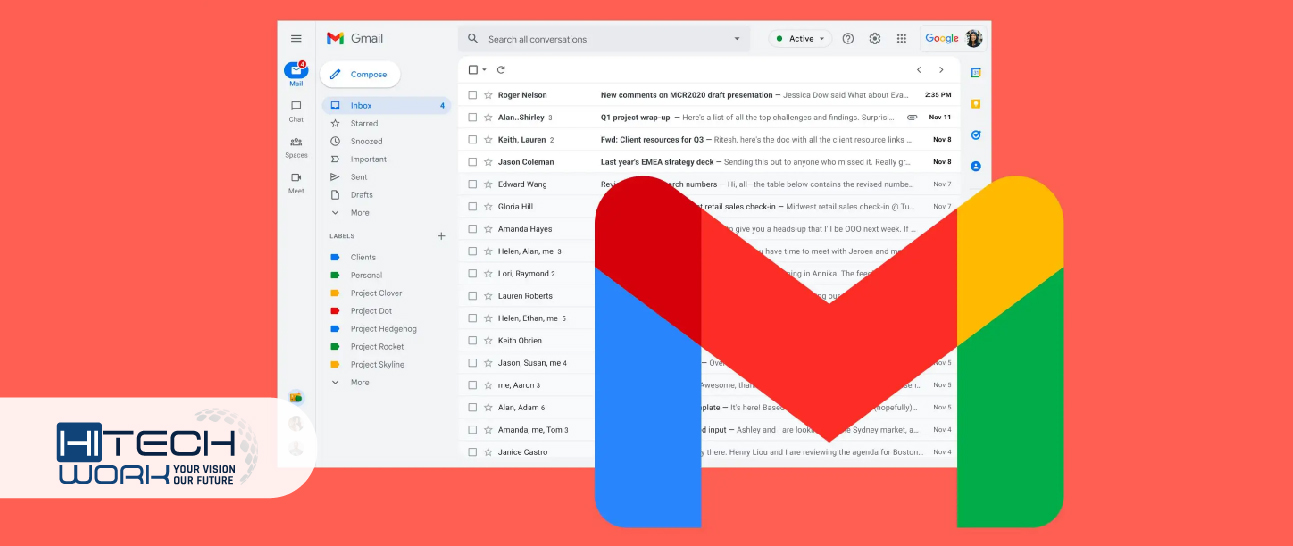Screen dimensions: 1293x546
Task: Click the refresh icon above the inbox
Action: 501,70
